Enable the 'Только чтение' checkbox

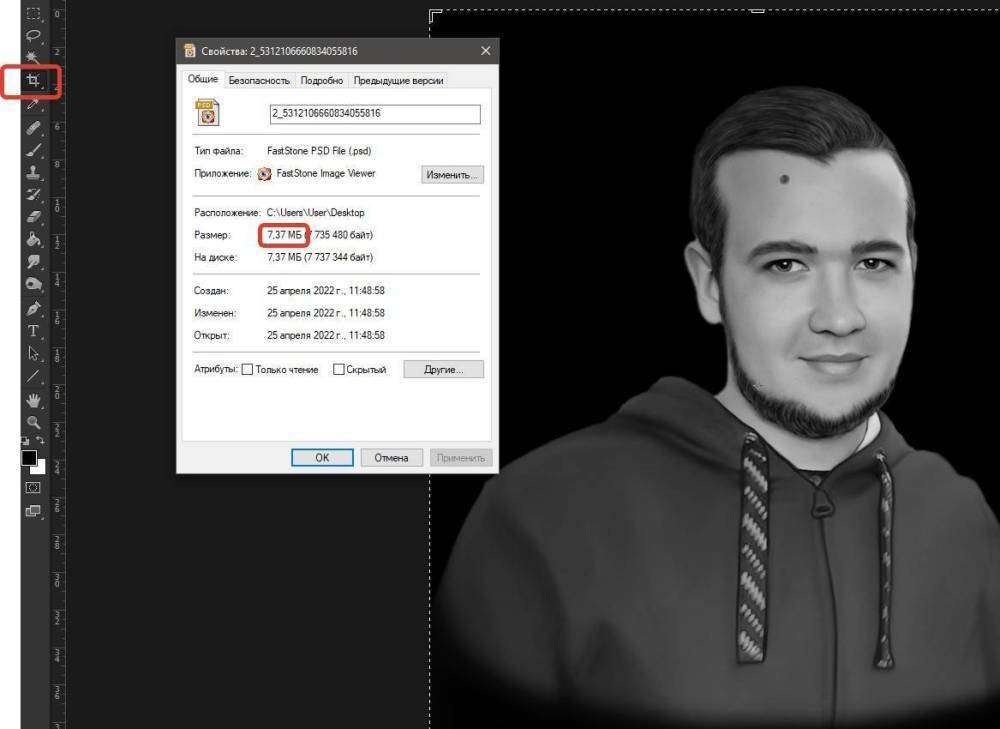248,369
